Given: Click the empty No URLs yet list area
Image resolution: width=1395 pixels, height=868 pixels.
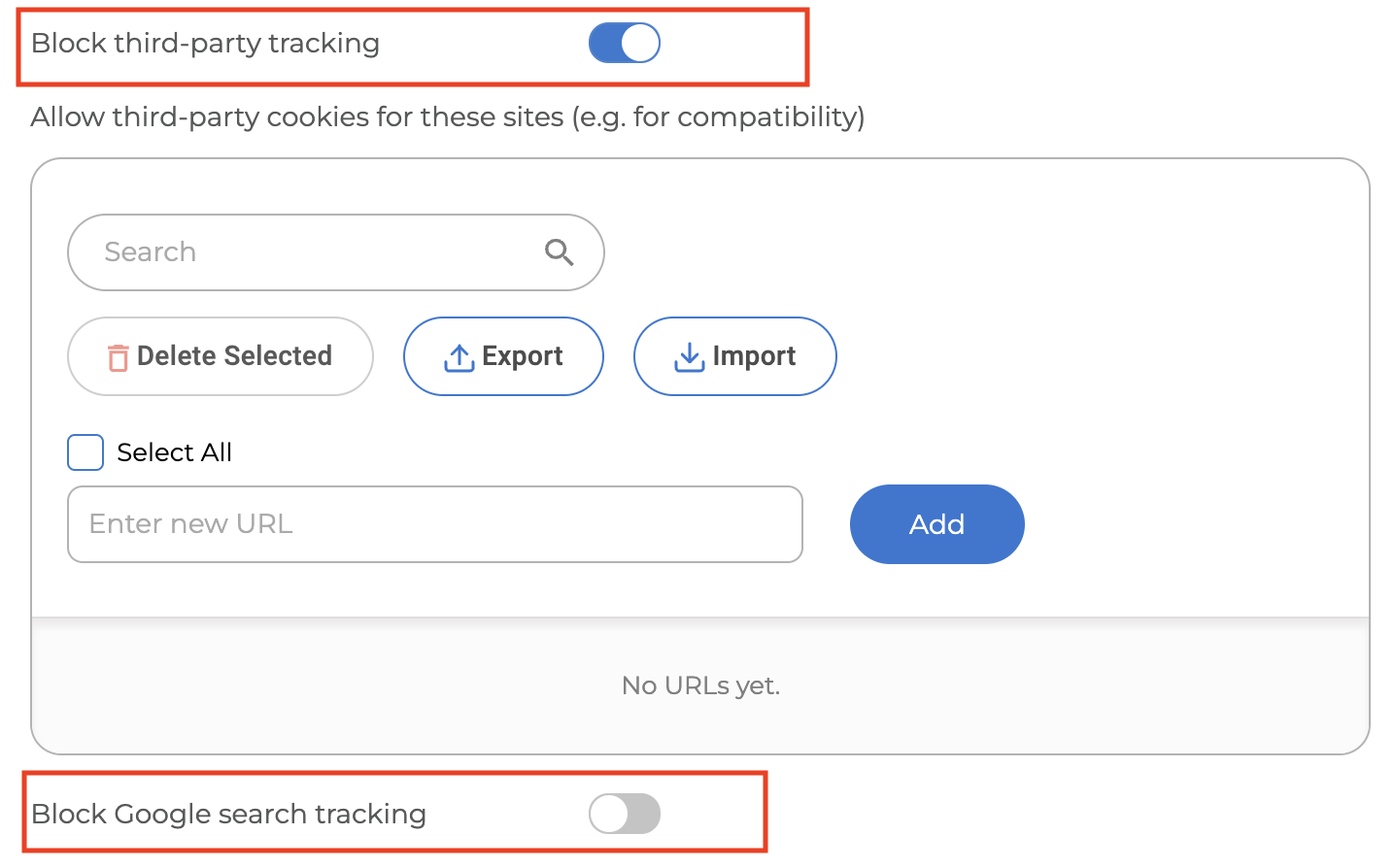Looking at the screenshot, I should (700, 685).
